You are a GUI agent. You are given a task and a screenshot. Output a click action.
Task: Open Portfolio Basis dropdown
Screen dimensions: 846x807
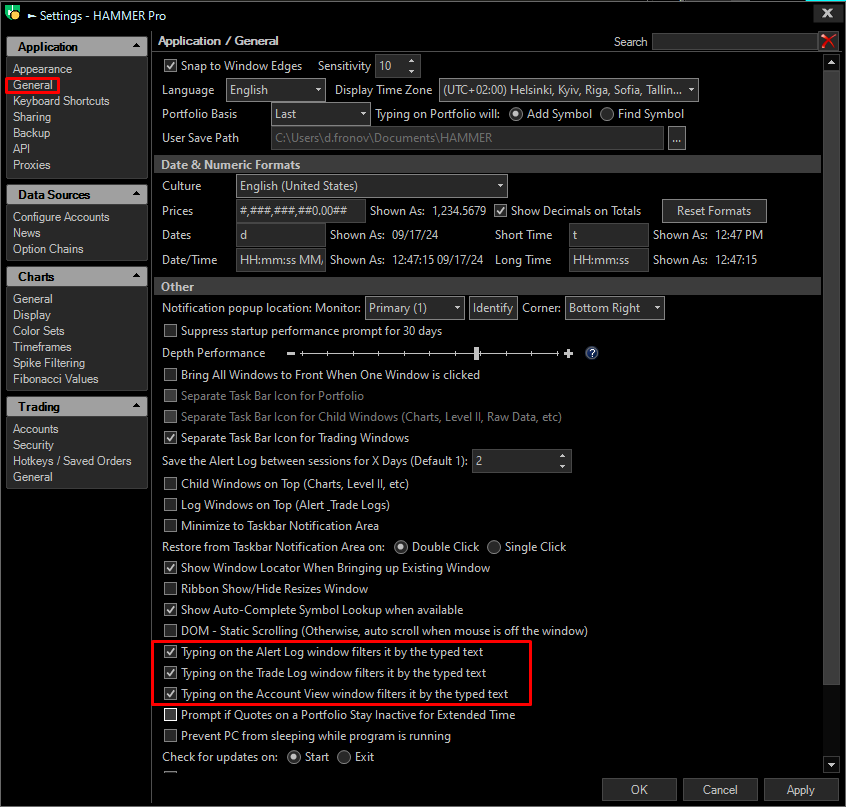coord(320,114)
